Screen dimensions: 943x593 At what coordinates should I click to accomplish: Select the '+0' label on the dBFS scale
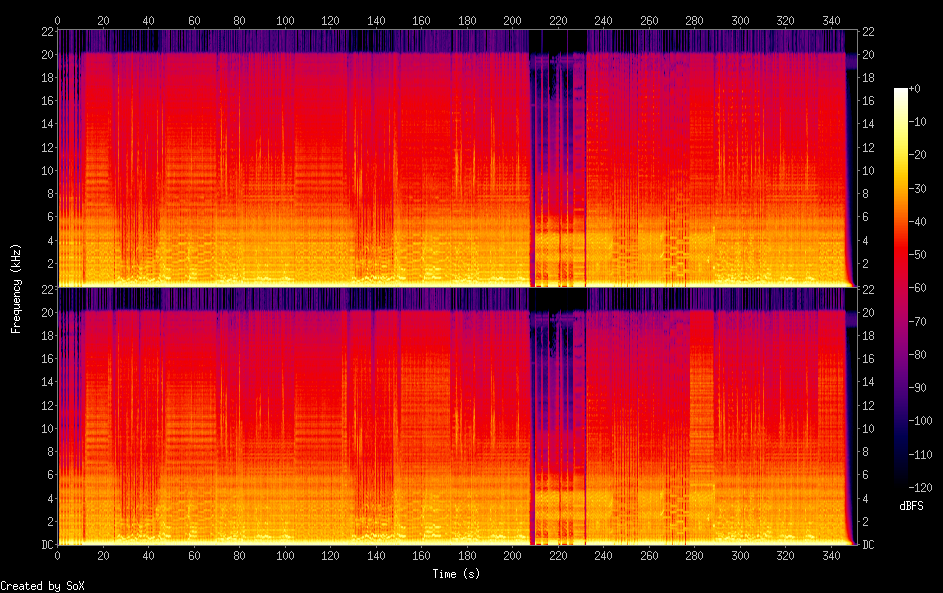[916, 89]
